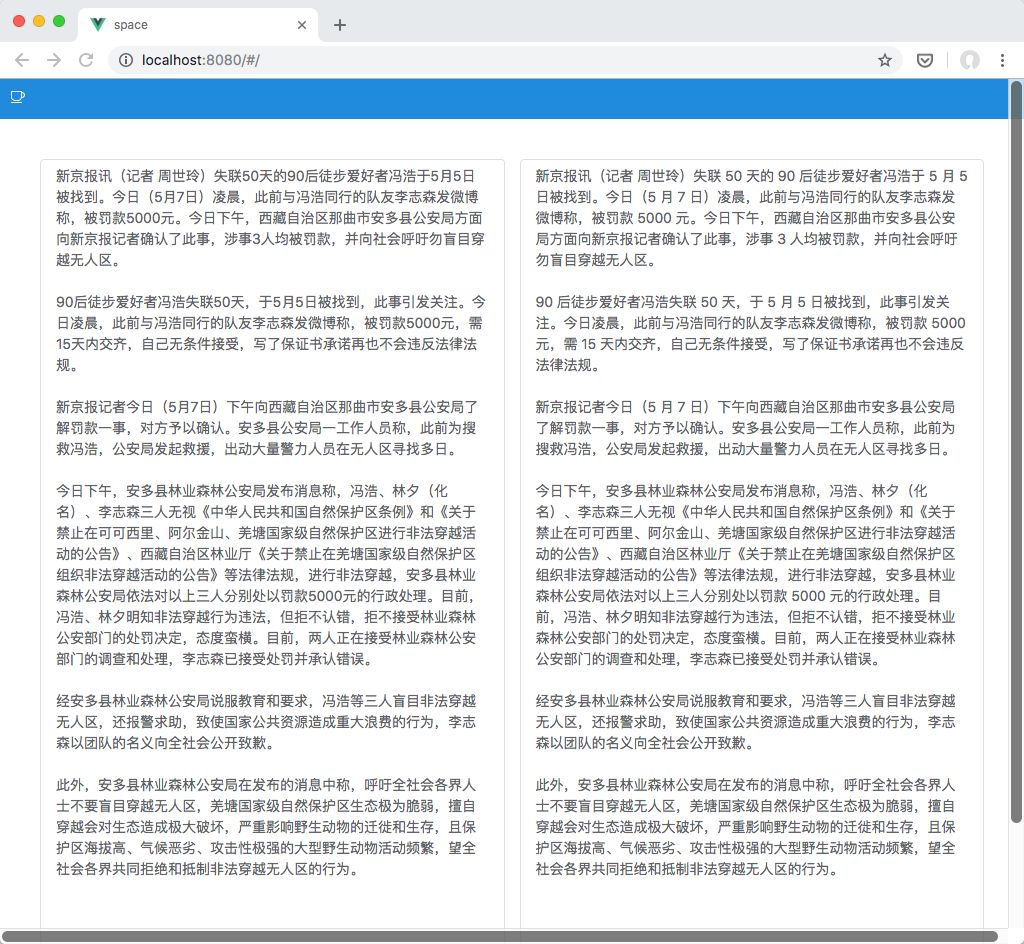
Task: Reload the localhost page
Action: click(x=85, y=60)
